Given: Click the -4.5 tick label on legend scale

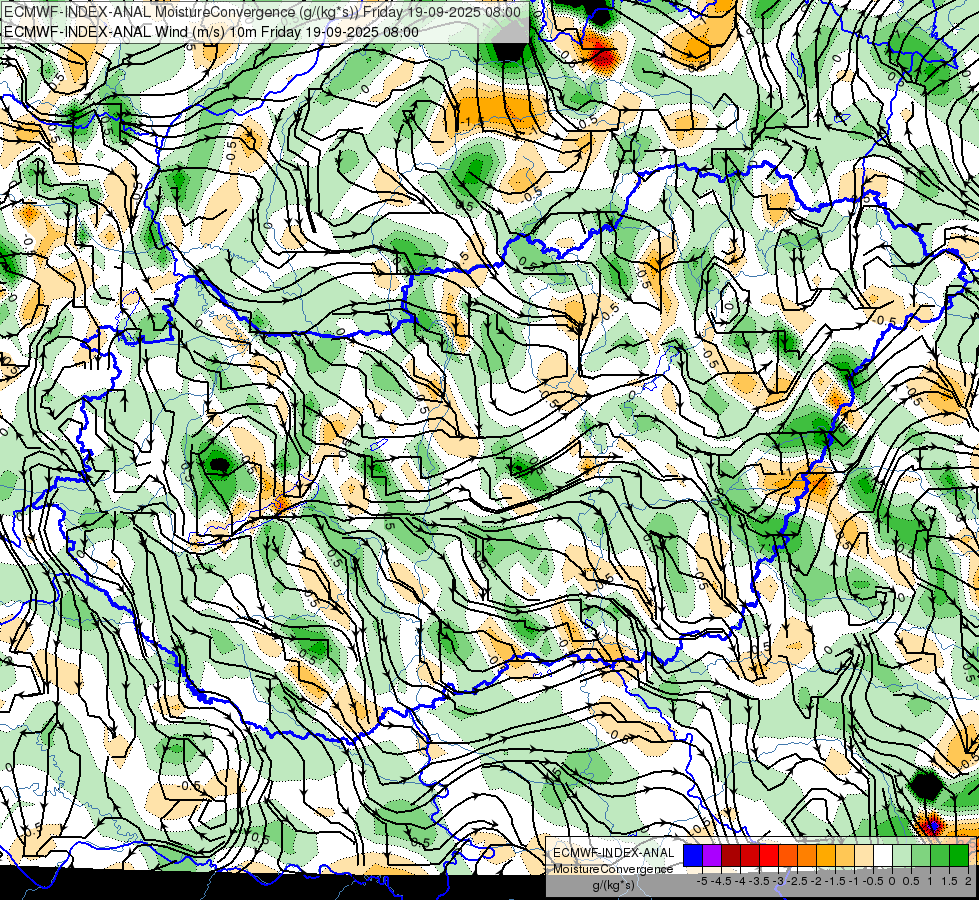Looking at the screenshot, I should click(721, 881).
